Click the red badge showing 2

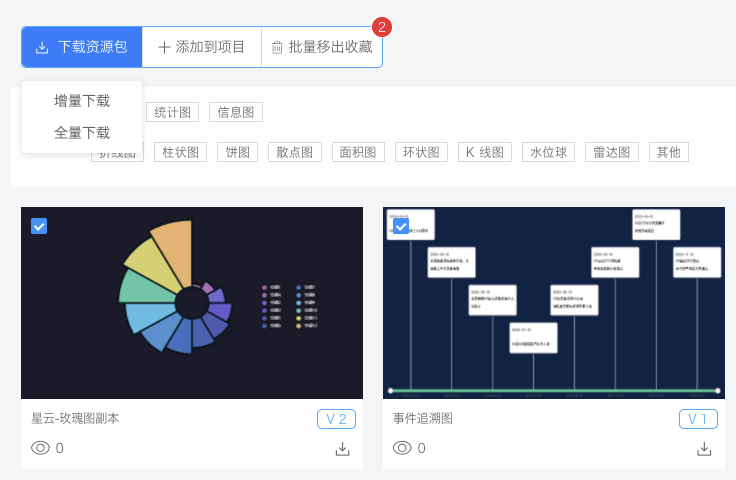coord(382,27)
